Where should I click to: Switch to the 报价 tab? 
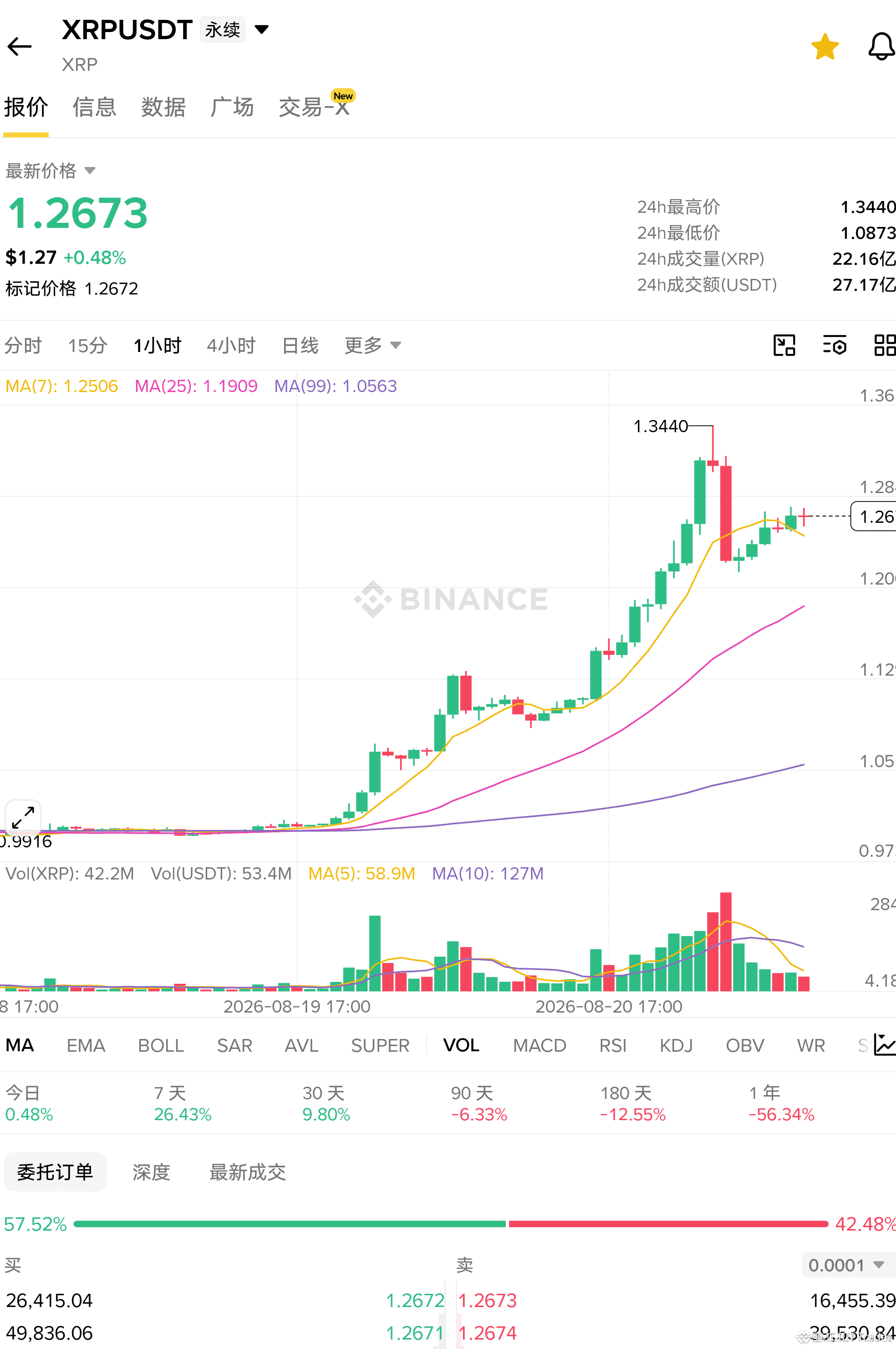[25, 107]
